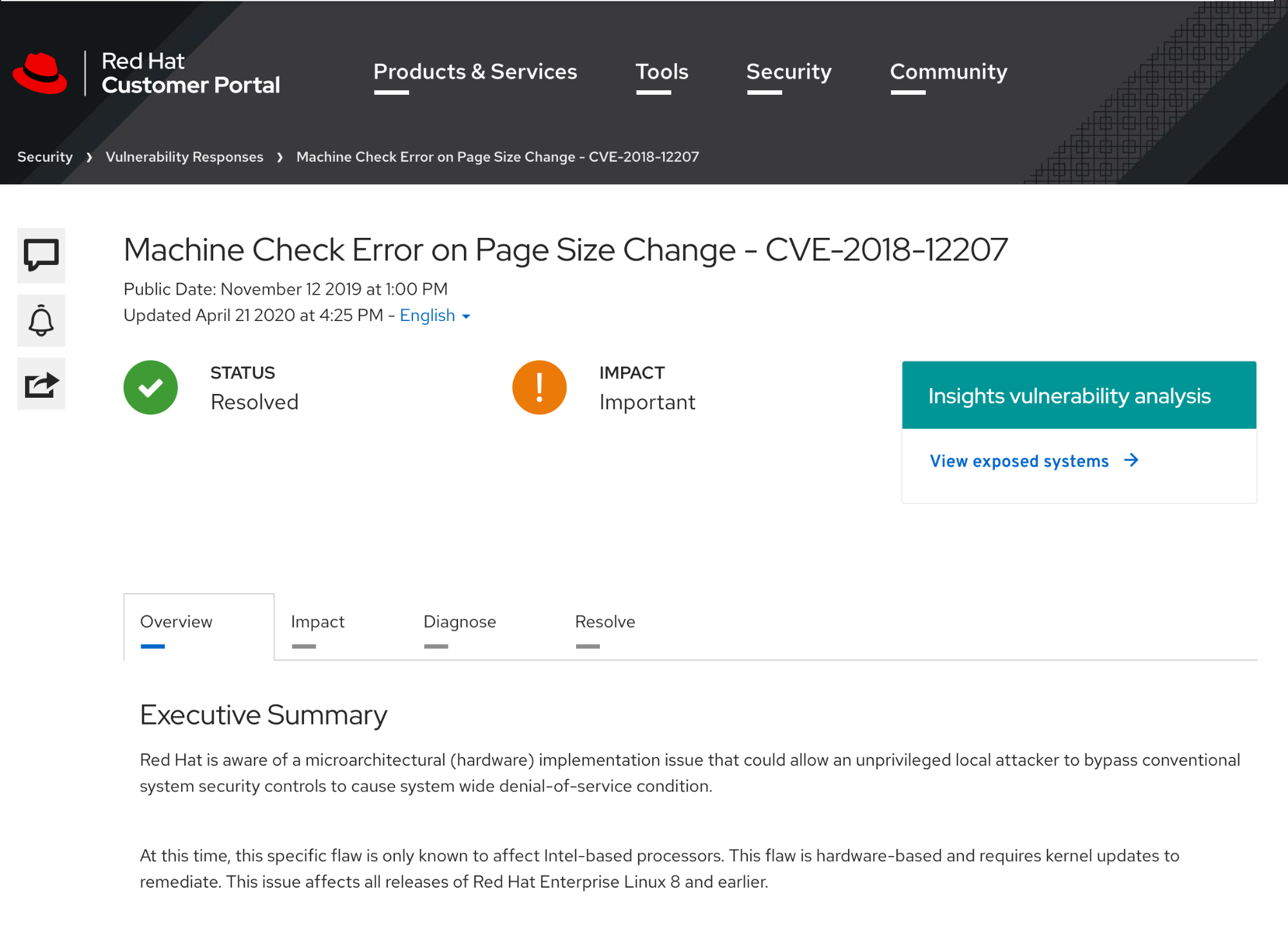The image size is (1288, 936).
Task: Open Vulnerability Responses breadcrumb link
Action: pos(184,157)
